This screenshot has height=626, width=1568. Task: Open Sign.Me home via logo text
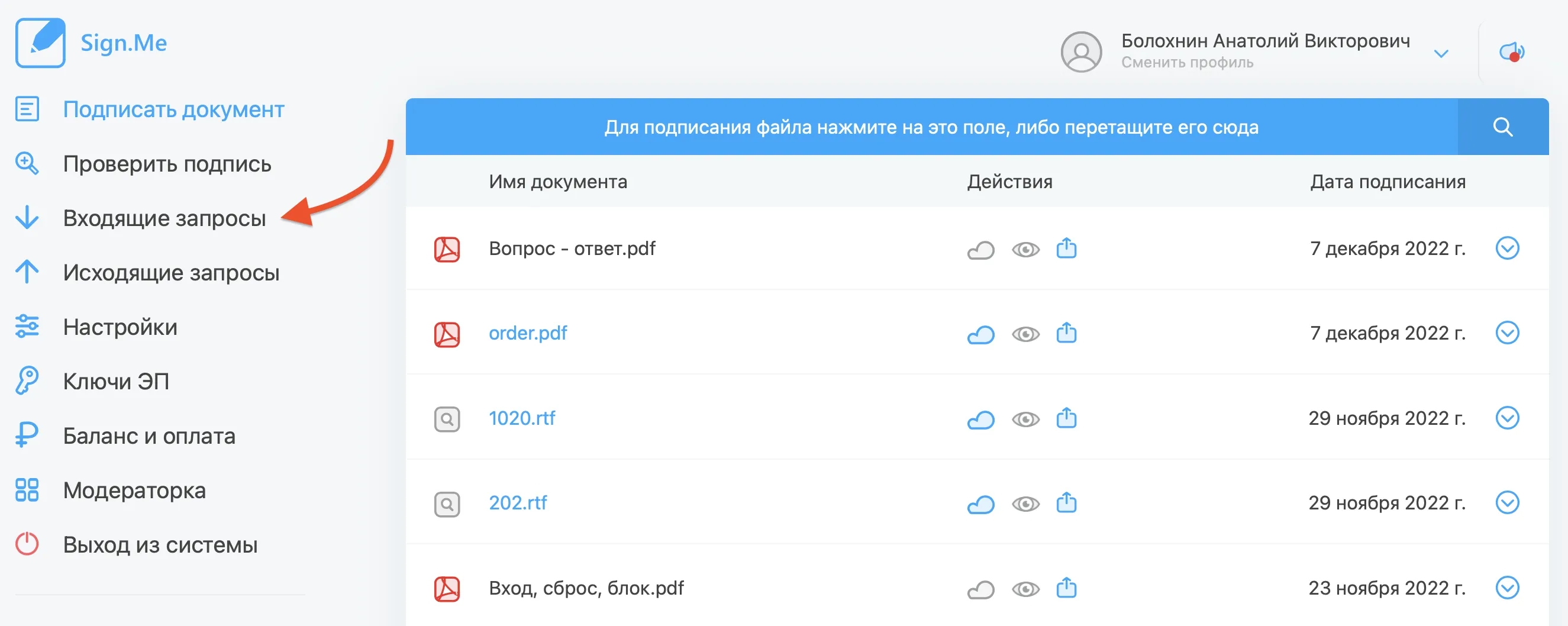[124, 43]
